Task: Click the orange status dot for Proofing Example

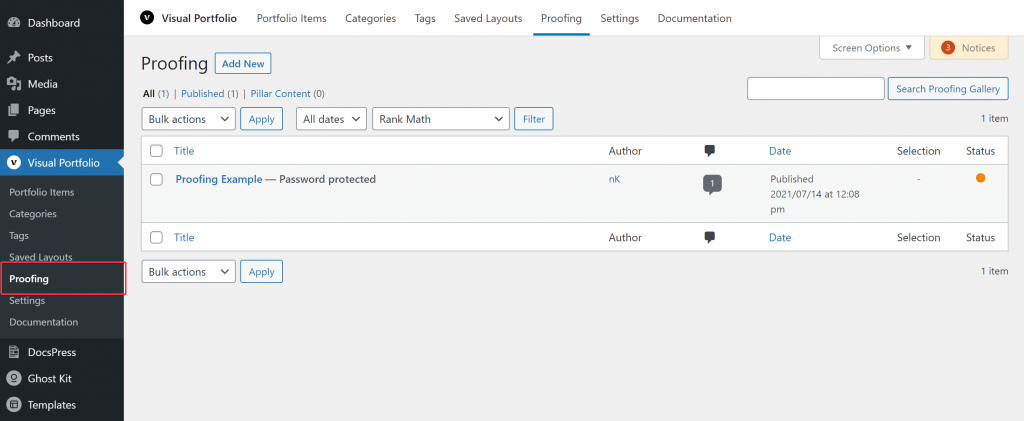Action: click(980, 178)
